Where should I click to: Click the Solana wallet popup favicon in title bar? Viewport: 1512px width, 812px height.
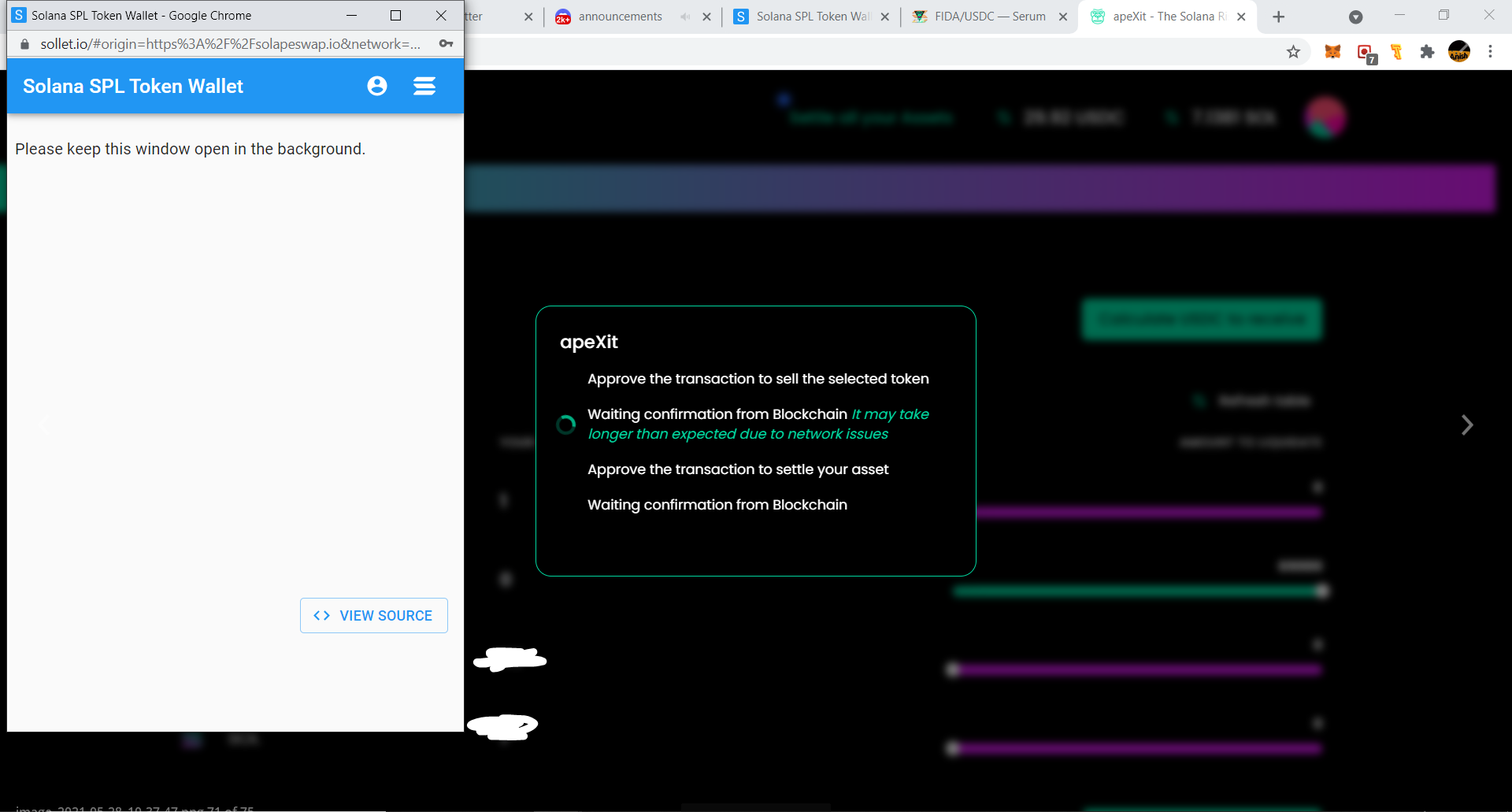19,15
